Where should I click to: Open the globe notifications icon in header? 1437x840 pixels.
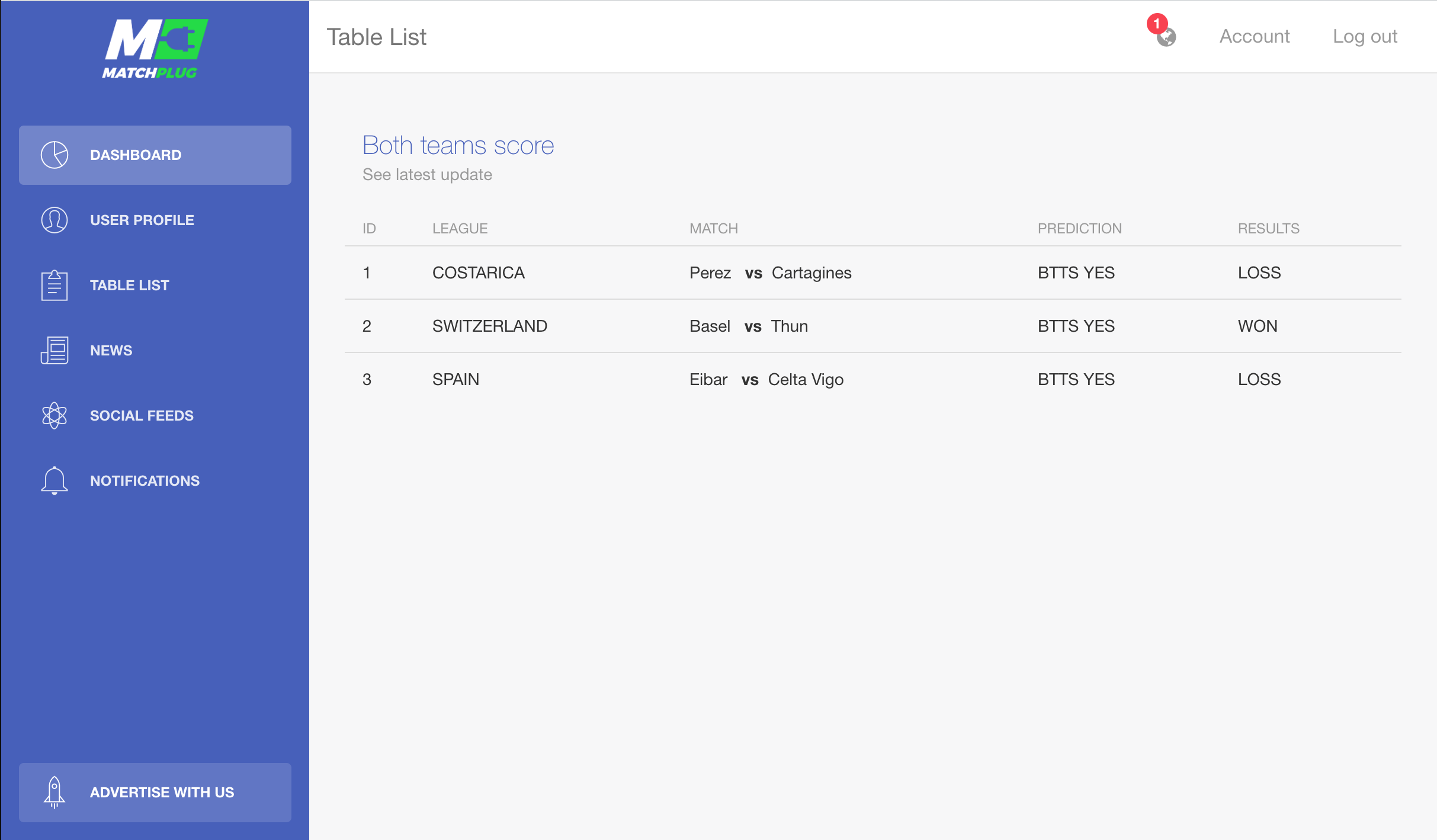point(1167,37)
